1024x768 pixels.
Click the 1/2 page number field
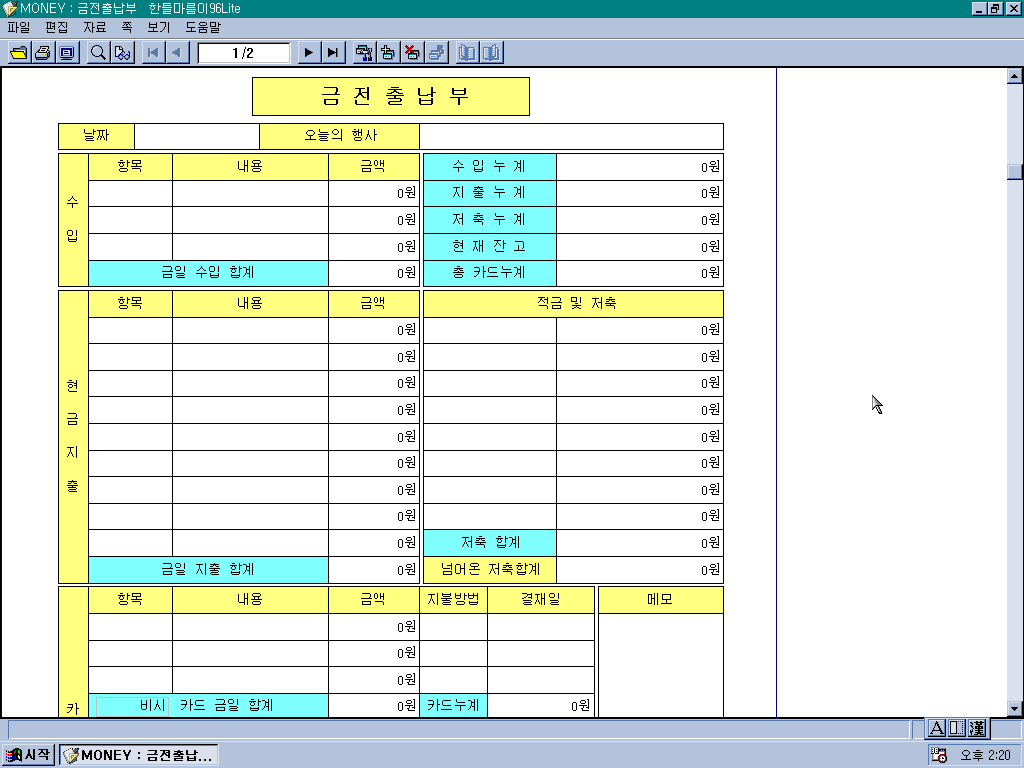click(244, 53)
